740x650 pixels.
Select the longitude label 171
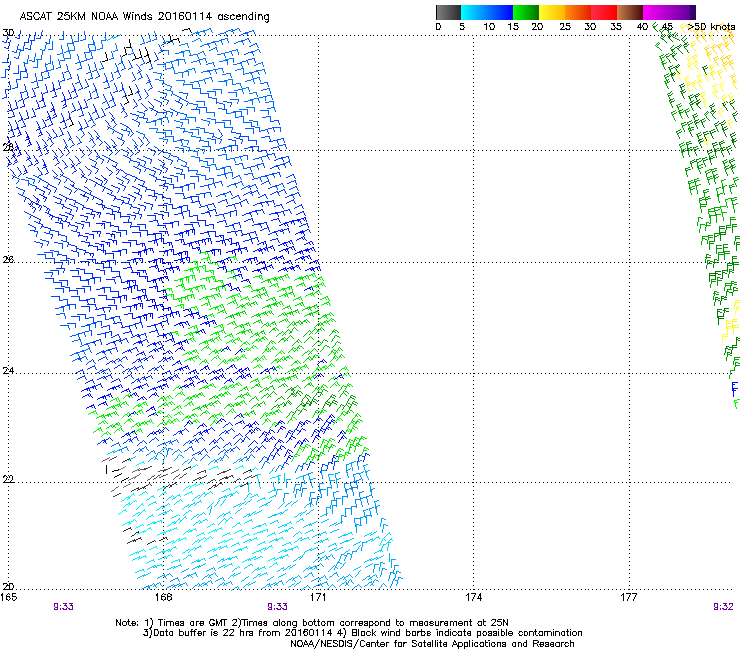(318, 597)
